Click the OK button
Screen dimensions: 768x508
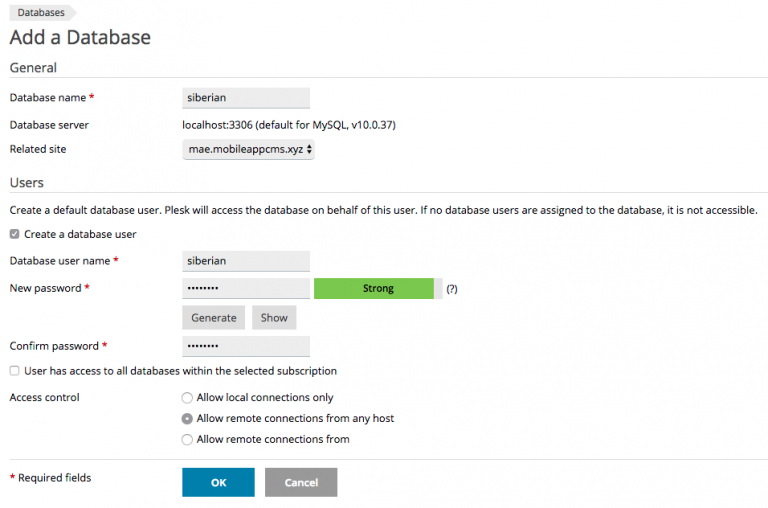tap(218, 482)
